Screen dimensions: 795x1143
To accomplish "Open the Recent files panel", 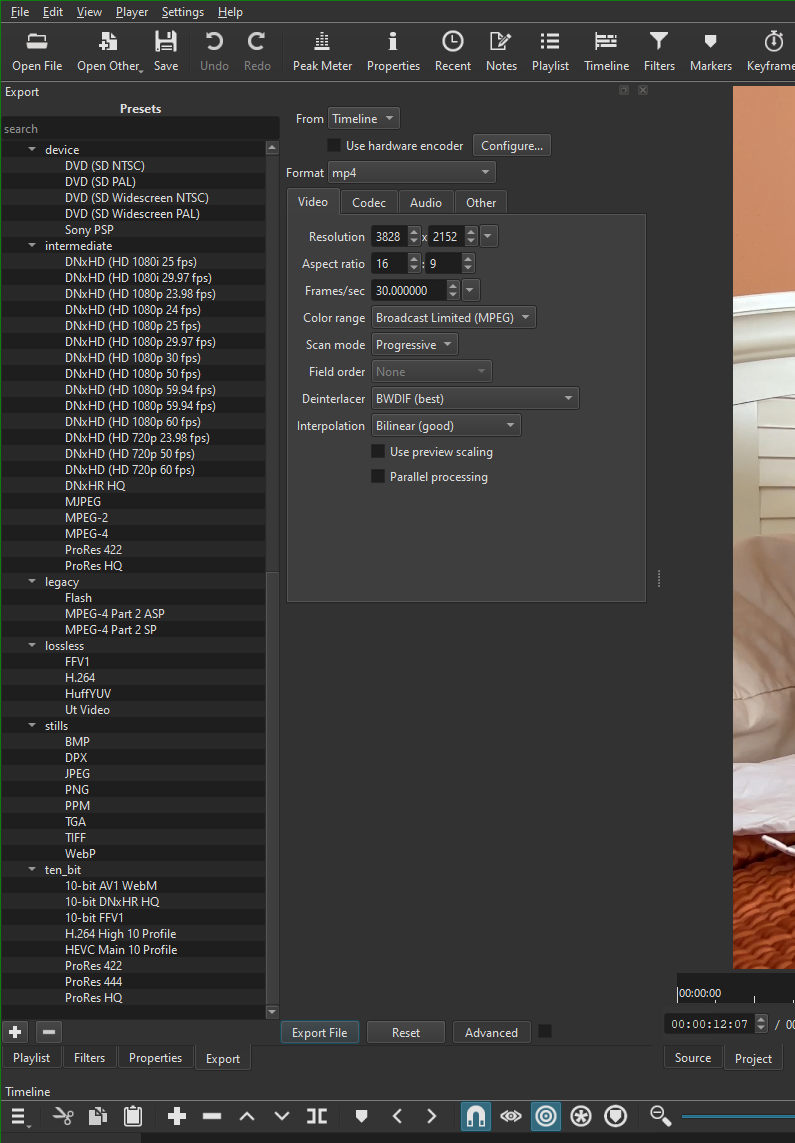I will tap(452, 51).
